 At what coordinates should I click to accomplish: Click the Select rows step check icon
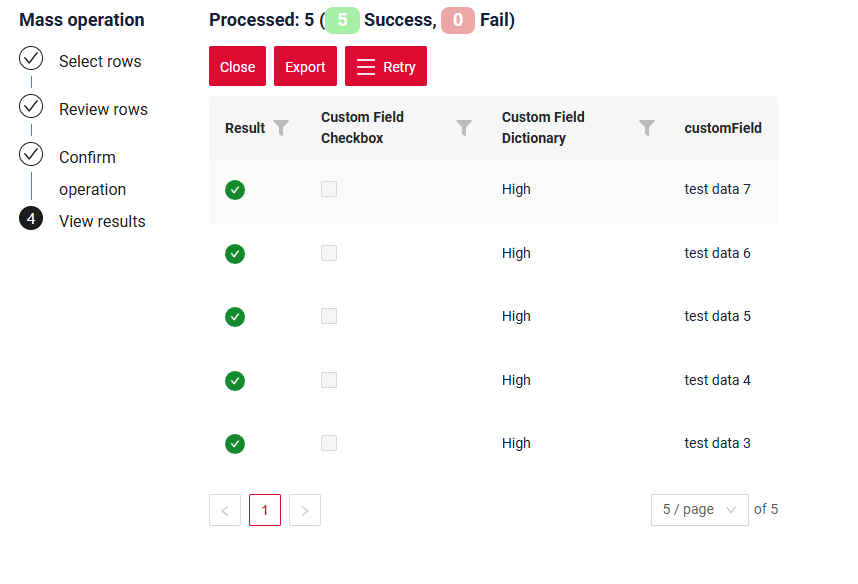tap(31, 59)
